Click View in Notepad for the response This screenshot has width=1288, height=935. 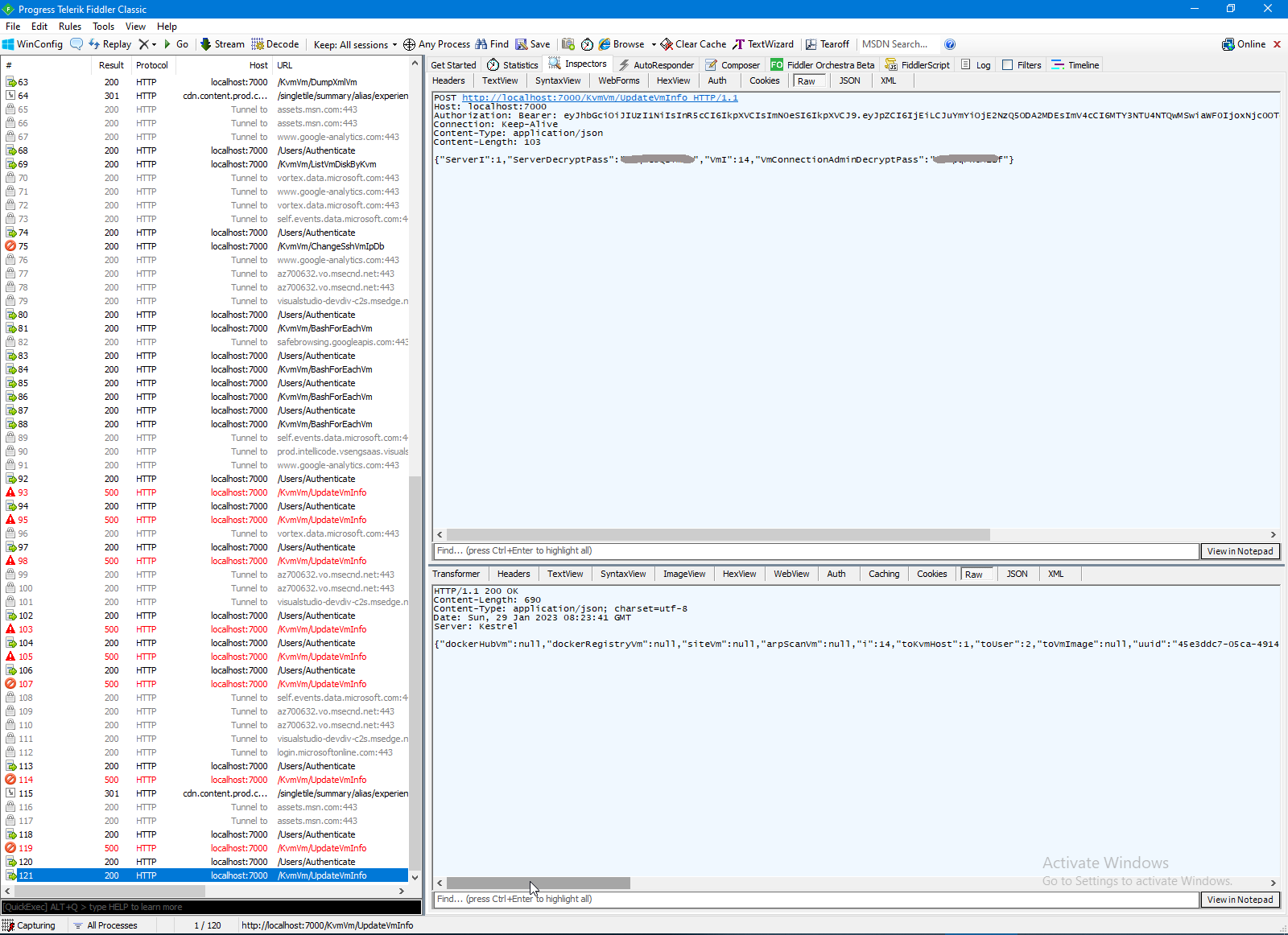[1240, 900]
